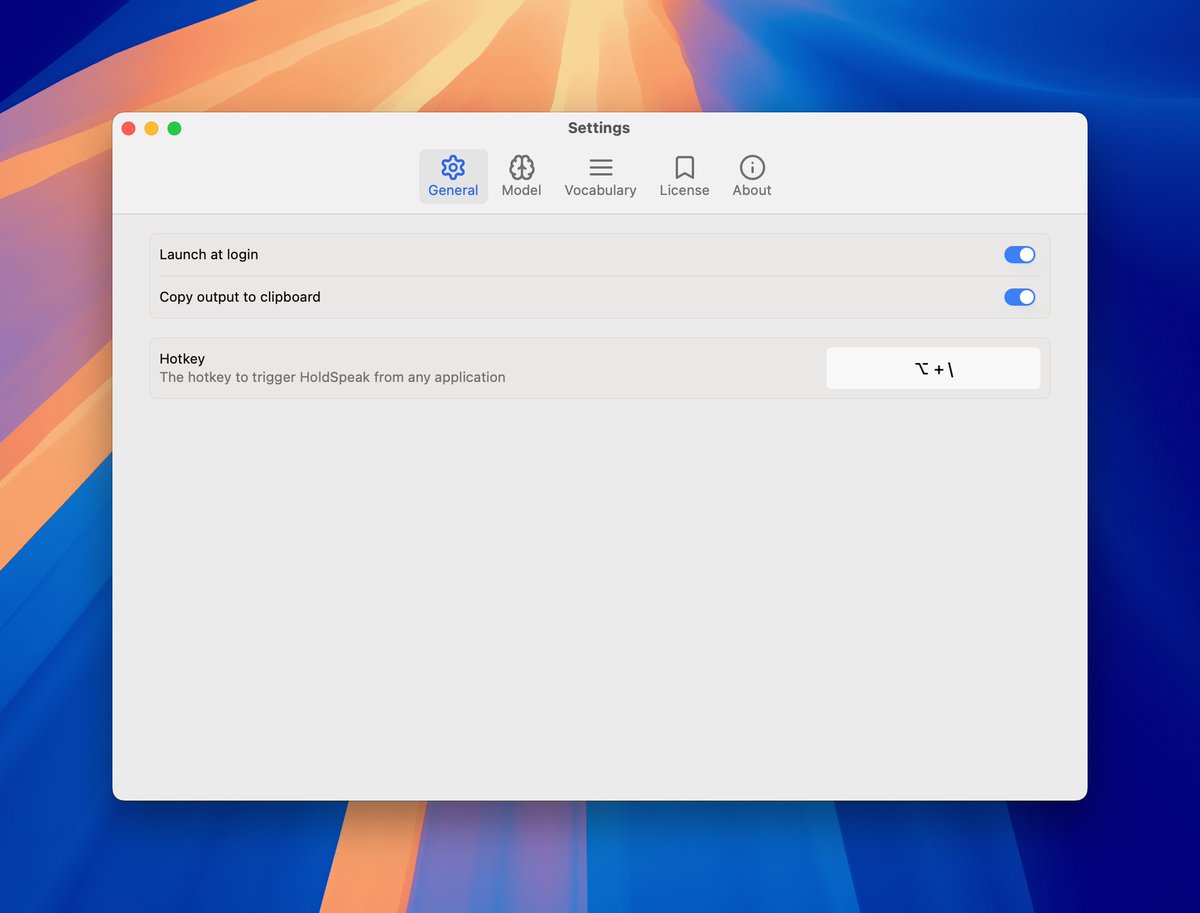1200x913 pixels.
Task: Click the HoldSpeak hotkey description text
Action: pos(332,378)
